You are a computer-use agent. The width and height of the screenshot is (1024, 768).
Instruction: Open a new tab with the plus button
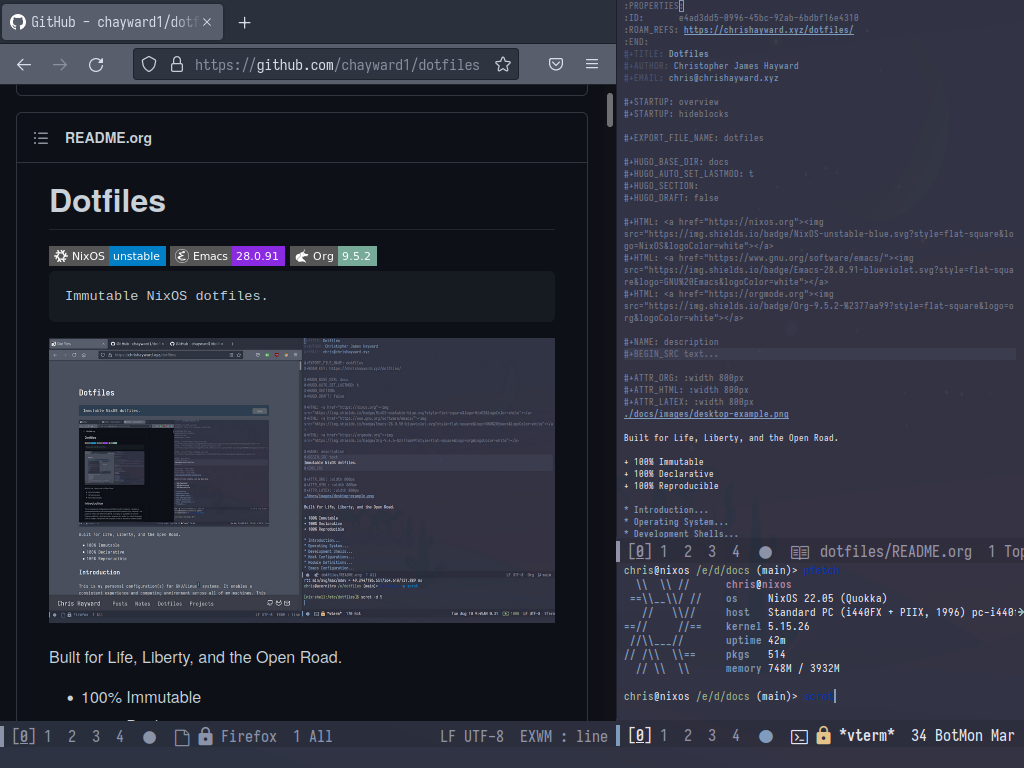(244, 23)
